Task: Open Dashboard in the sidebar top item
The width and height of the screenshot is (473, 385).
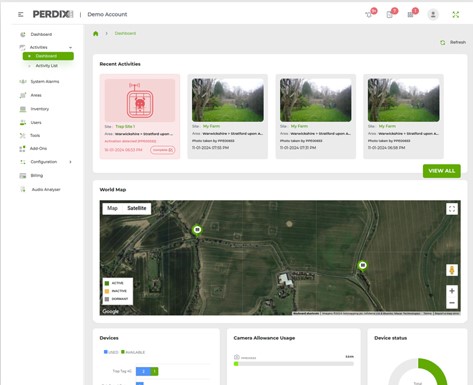Action: 41,34
